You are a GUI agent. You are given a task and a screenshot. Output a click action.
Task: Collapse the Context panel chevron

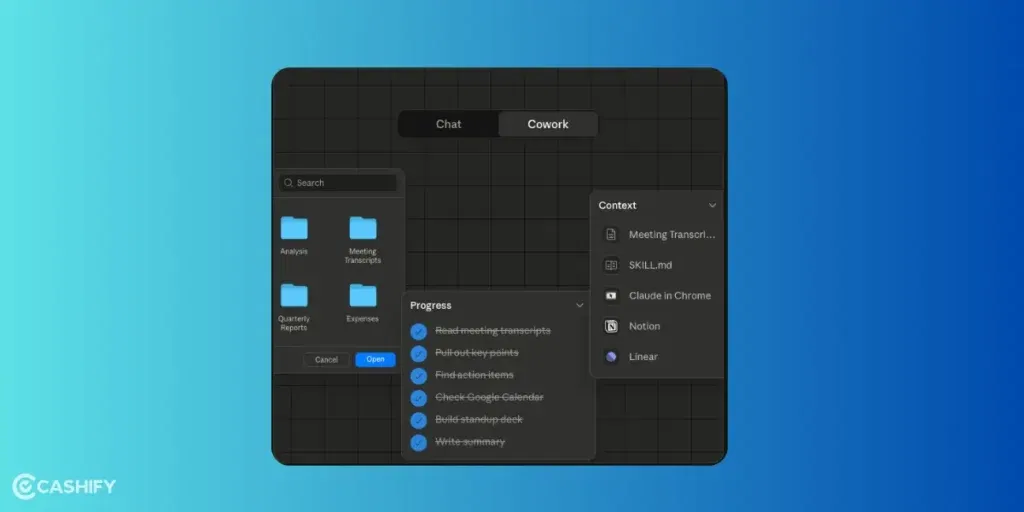[x=712, y=205]
